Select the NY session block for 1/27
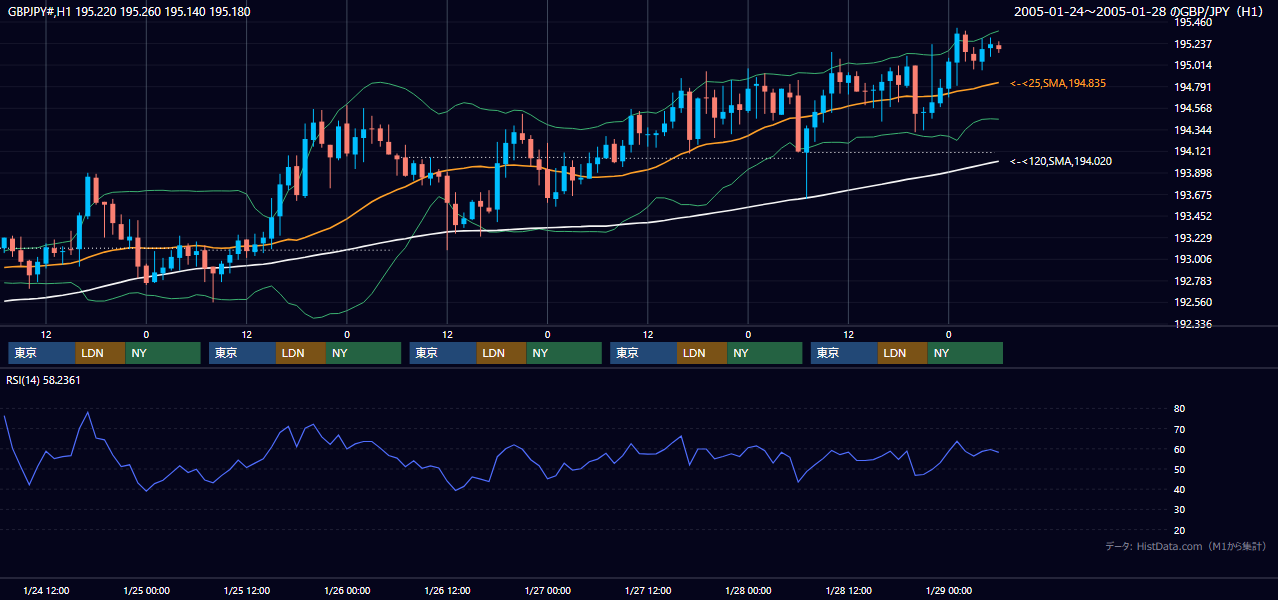 (765, 353)
